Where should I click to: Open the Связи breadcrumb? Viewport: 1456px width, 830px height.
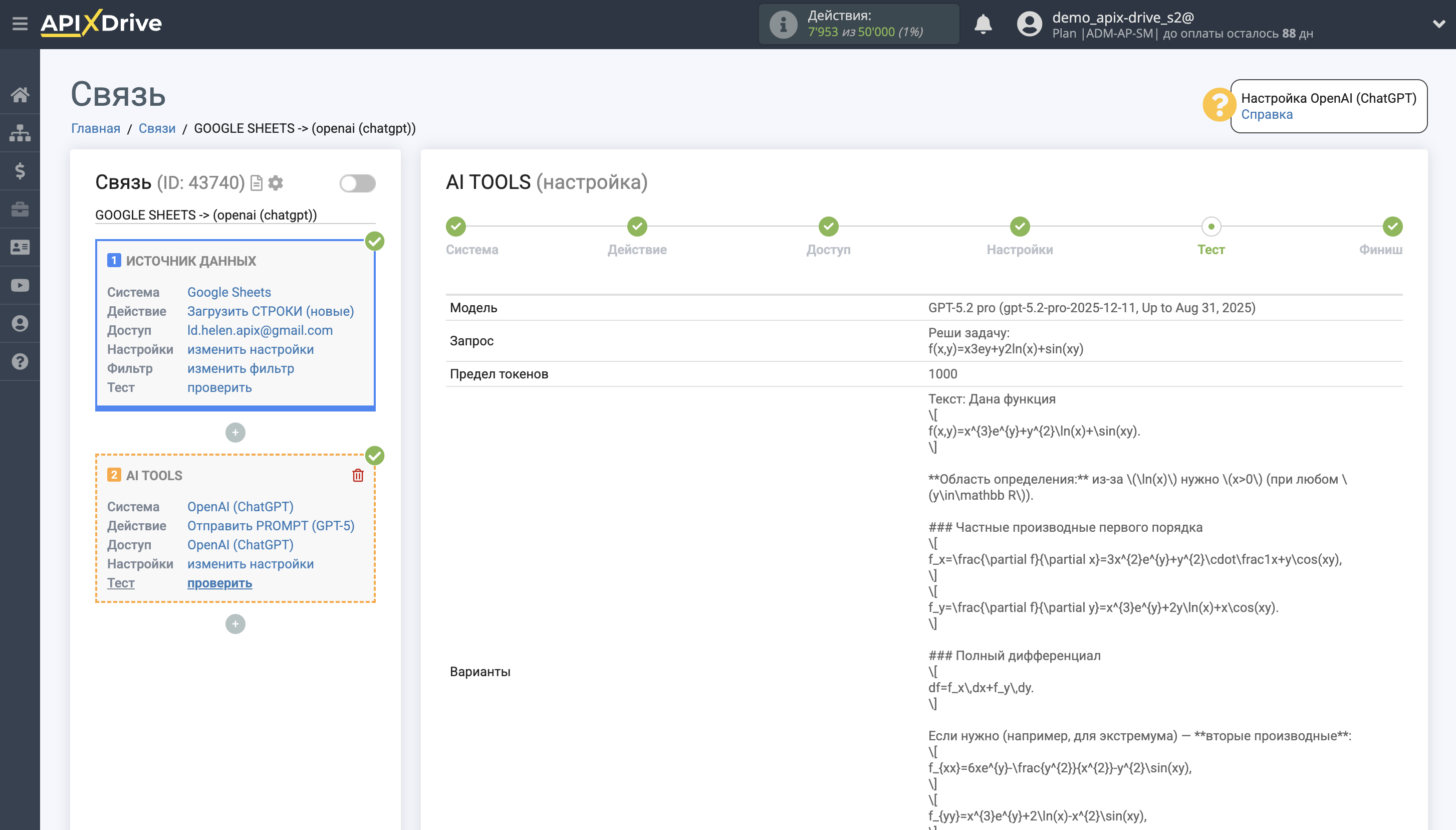coord(158,128)
